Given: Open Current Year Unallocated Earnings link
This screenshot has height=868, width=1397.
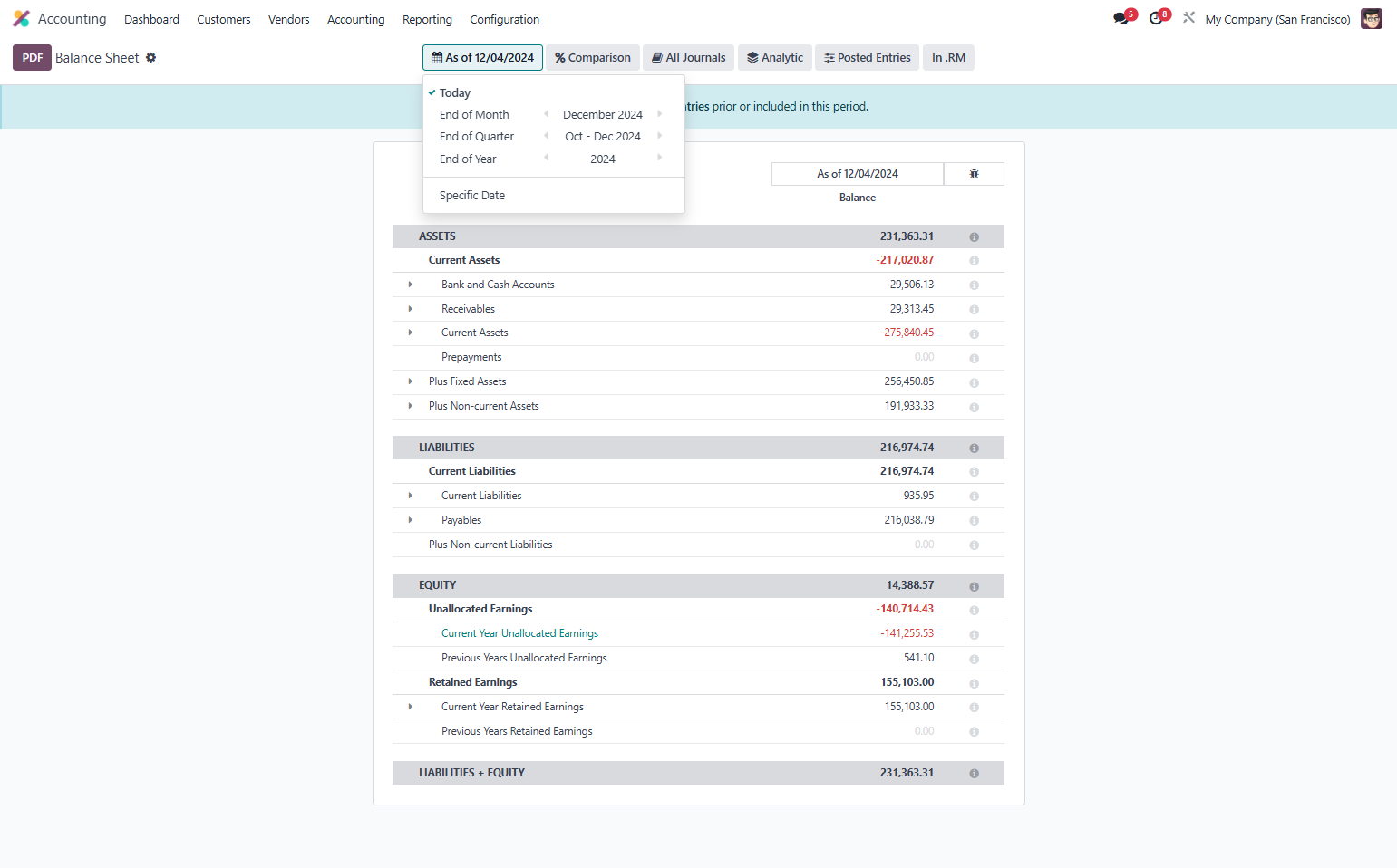Looking at the screenshot, I should (x=519, y=633).
